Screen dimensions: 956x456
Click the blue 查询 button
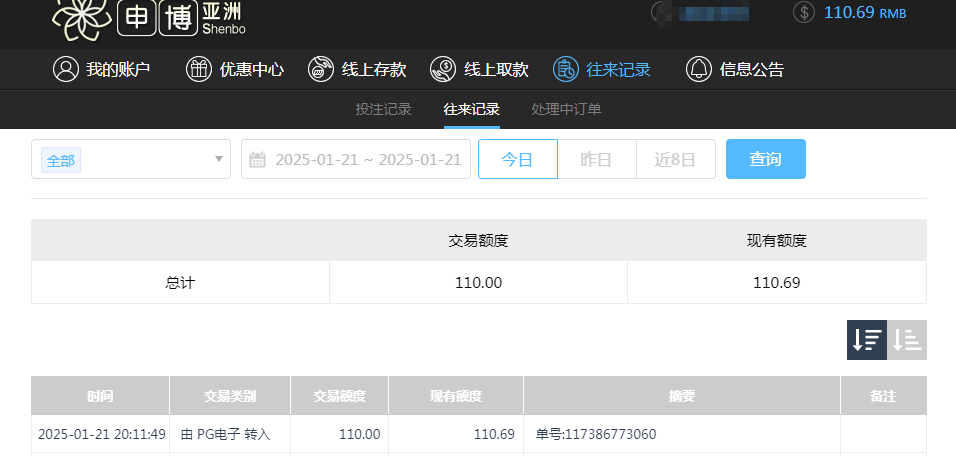point(765,160)
